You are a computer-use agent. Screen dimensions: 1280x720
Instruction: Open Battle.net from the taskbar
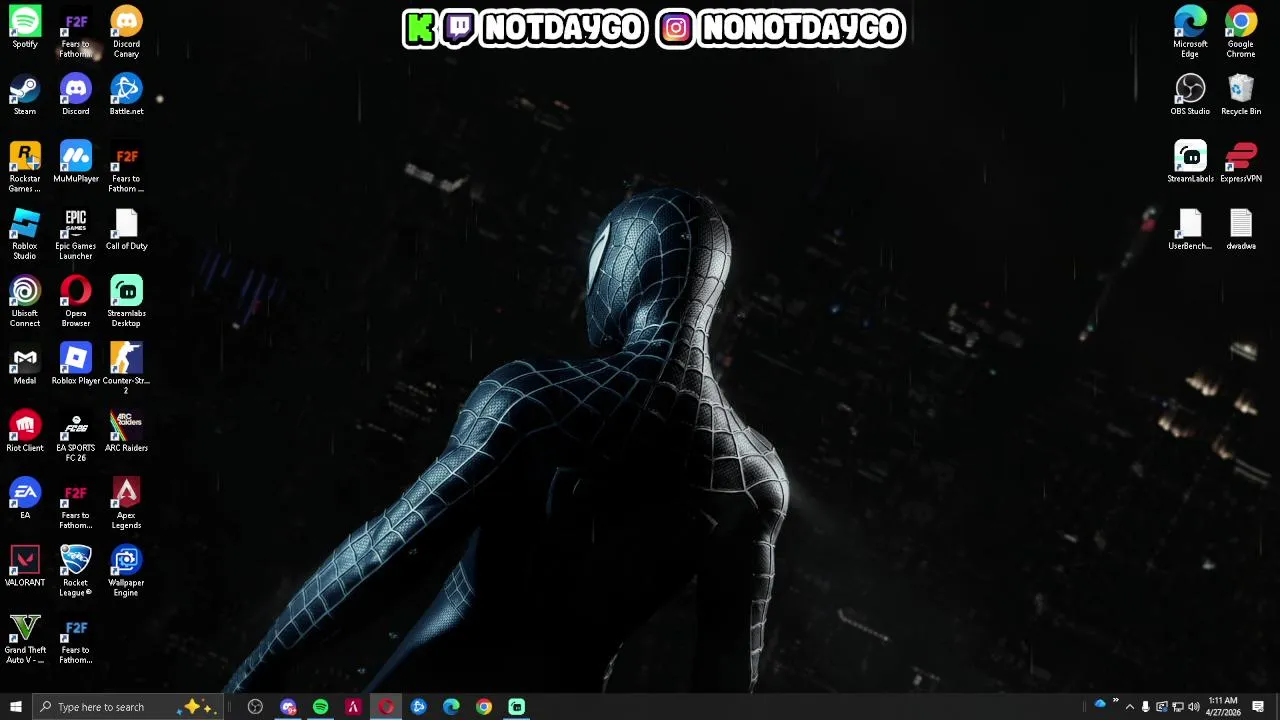[418, 707]
